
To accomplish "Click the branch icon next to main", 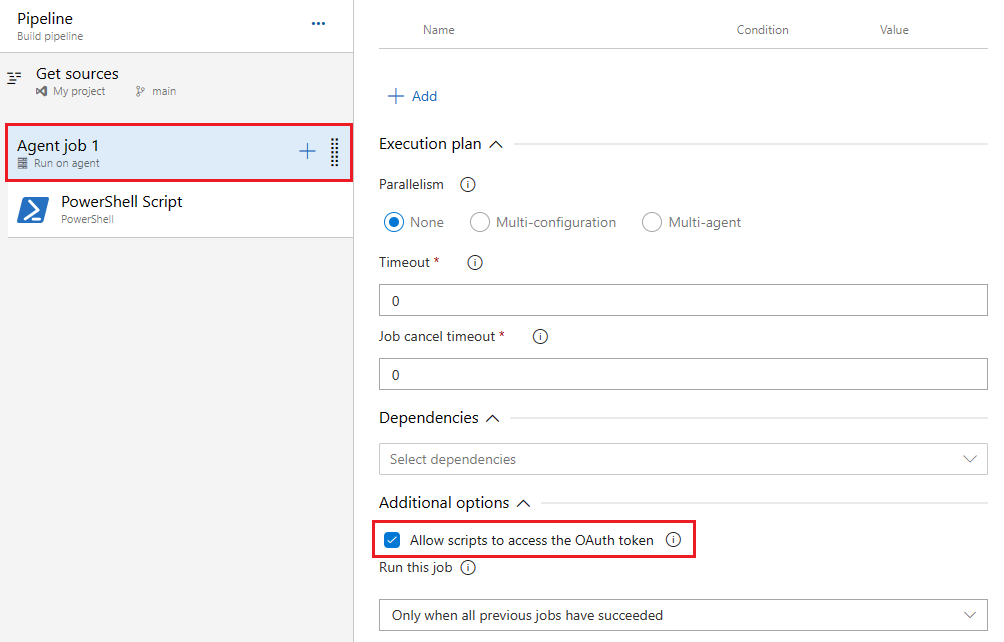I will 138,91.
